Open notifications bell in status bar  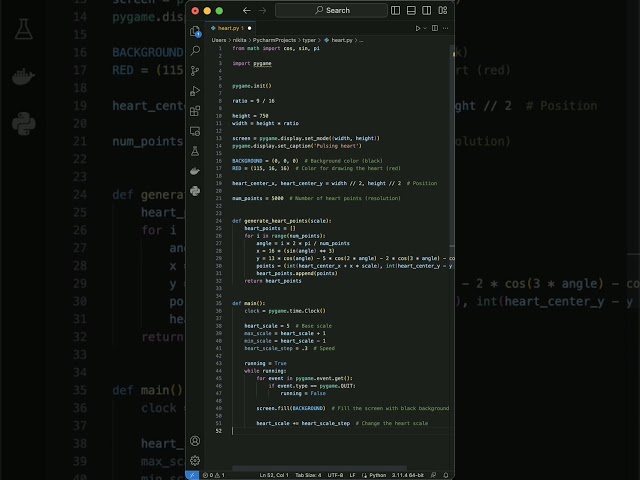(446, 475)
